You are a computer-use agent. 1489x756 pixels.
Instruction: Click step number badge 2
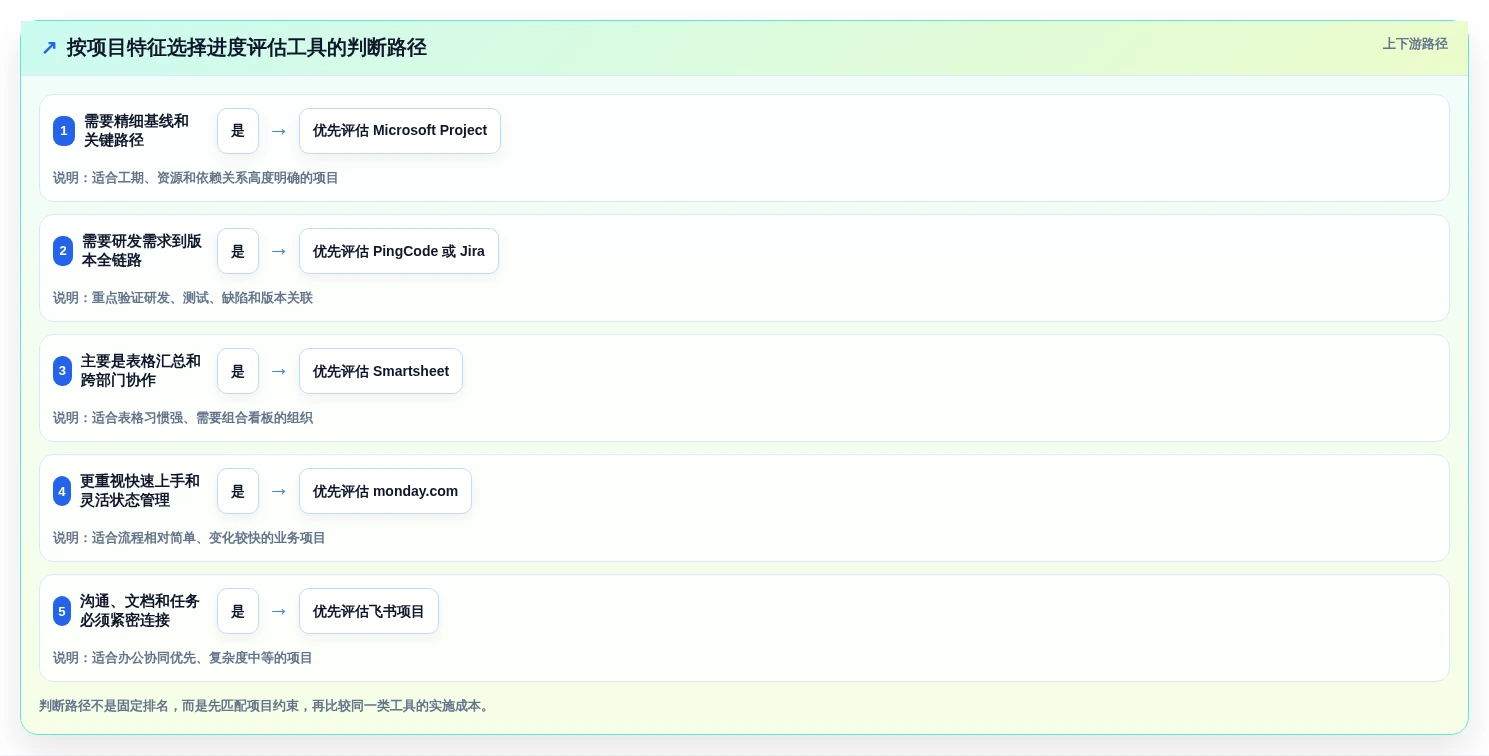[x=63, y=251]
